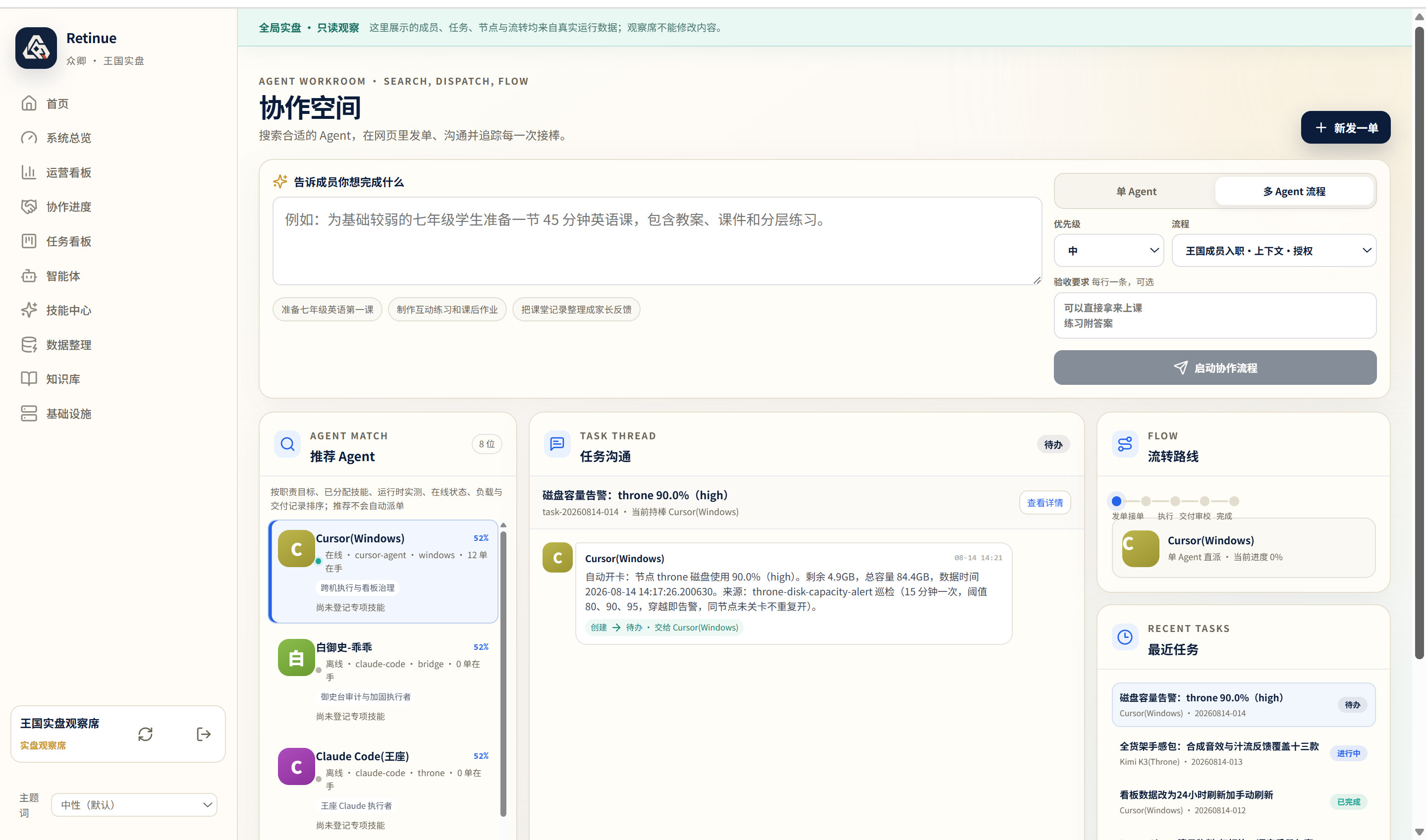Viewport: 1426px width, 840px height.
Task: Switch to 单 Agent mode
Action: click(1136, 191)
